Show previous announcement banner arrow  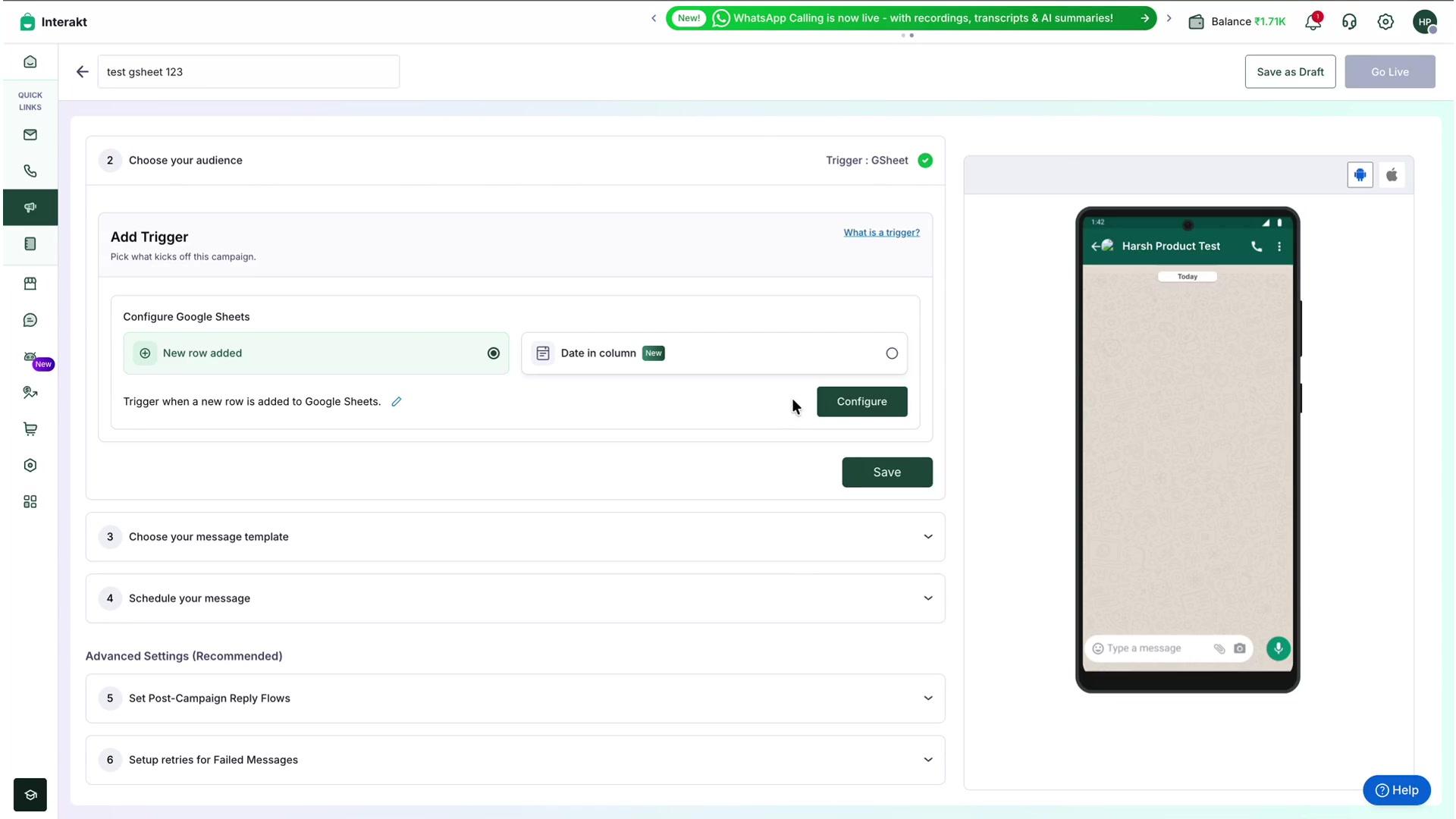click(654, 18)
